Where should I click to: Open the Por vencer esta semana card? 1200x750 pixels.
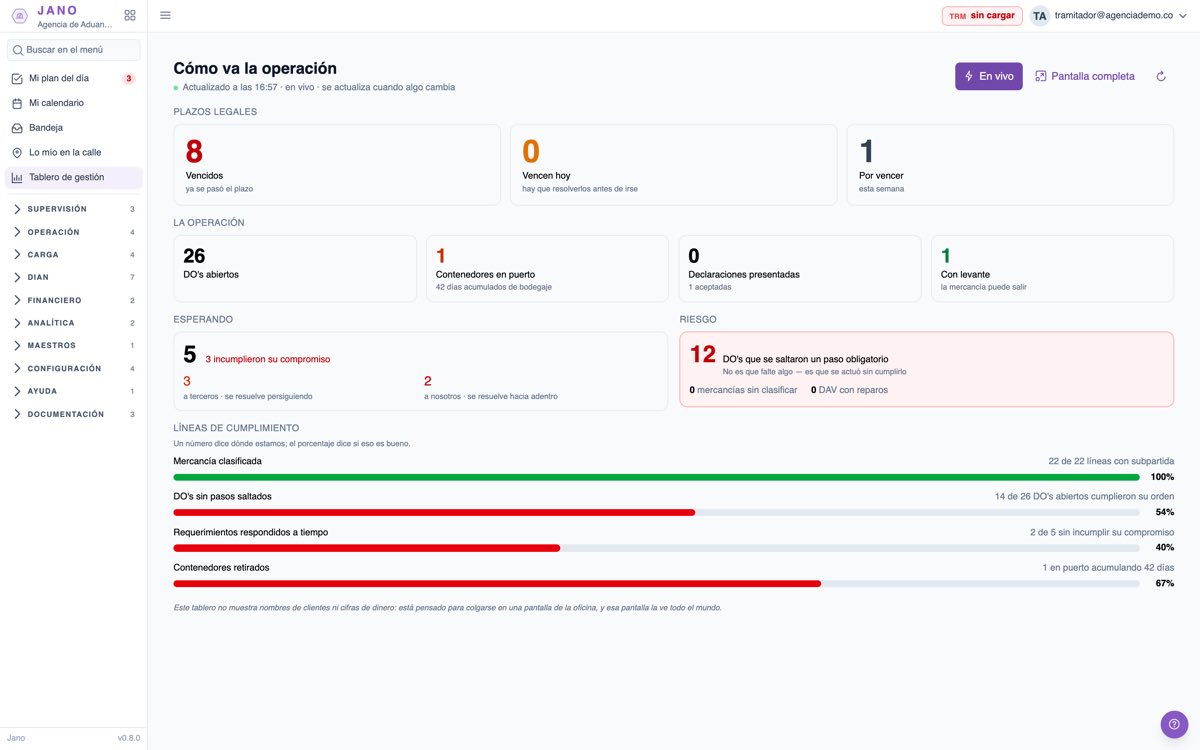pyautogui.click(x=1010, y=165)
